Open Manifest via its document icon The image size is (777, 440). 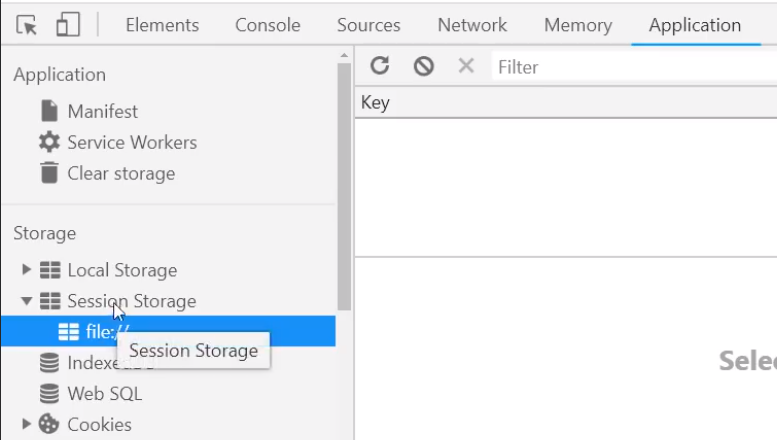click(49, 111)
